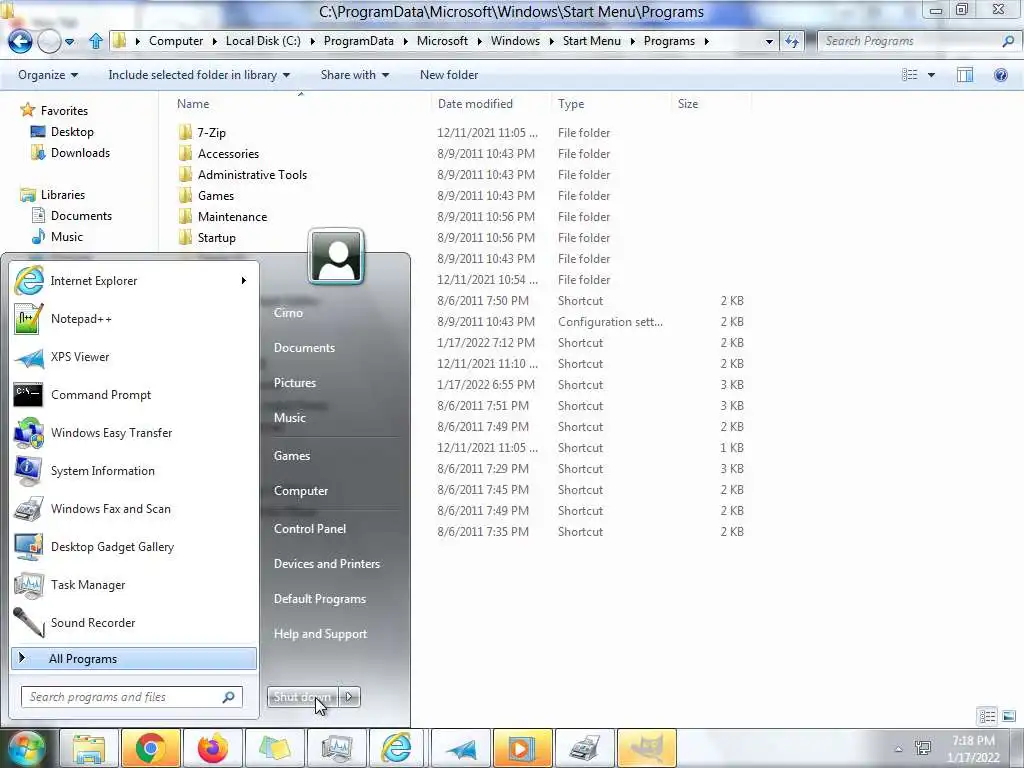Refresh the Programs folder view
Screen dimensions: 1024x768
coord(792,41)
